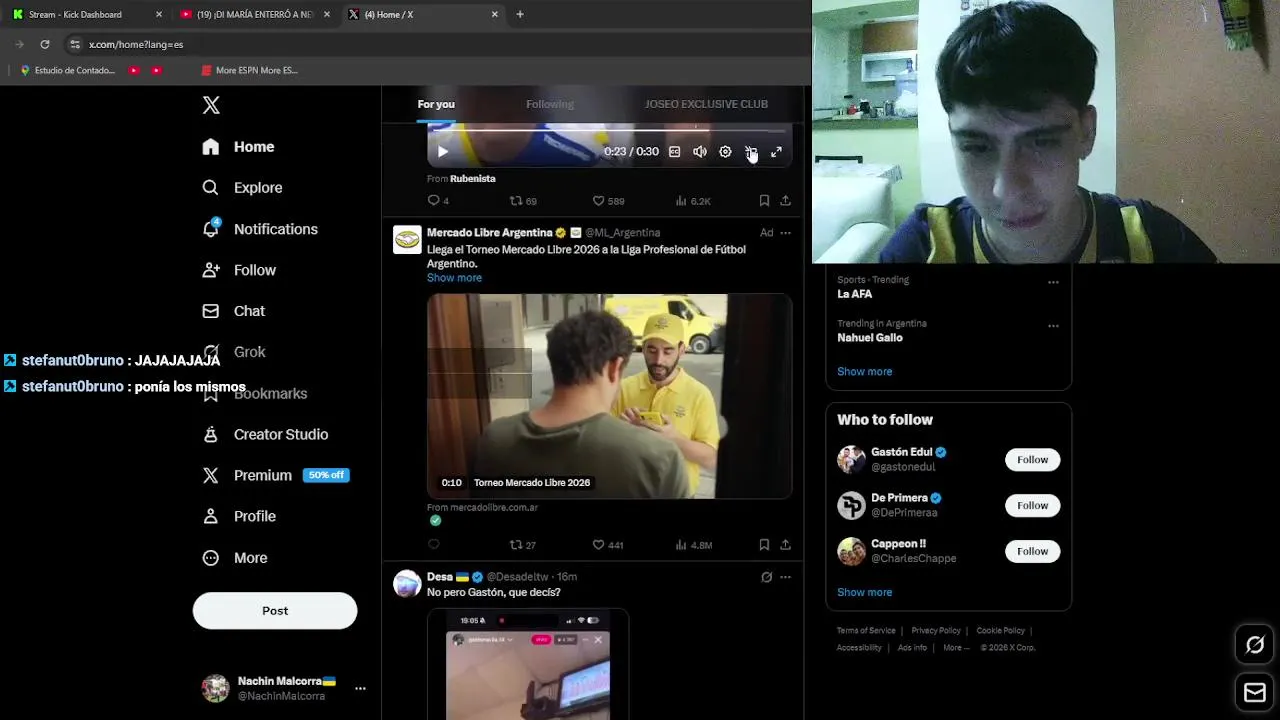Open Mercado Libre Argentina profile name

(x=490, y=233)
